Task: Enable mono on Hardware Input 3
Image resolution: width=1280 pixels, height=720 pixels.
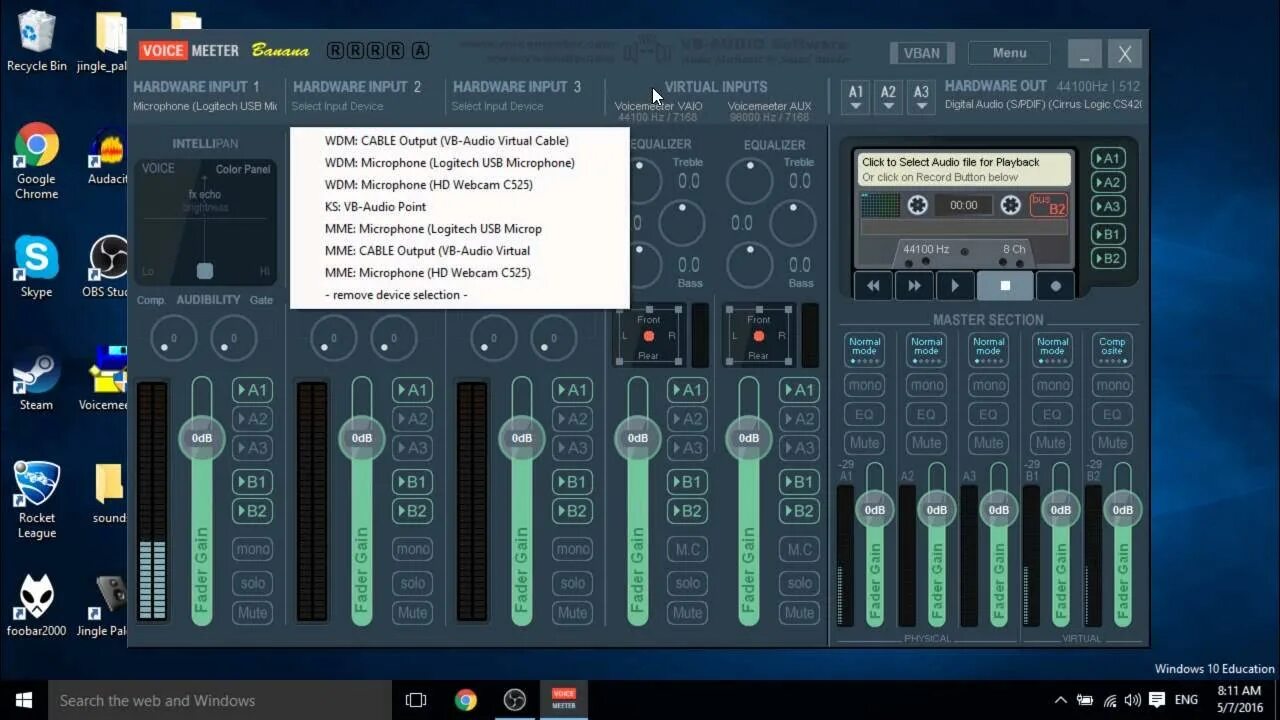Action: [x=572, y=549]
